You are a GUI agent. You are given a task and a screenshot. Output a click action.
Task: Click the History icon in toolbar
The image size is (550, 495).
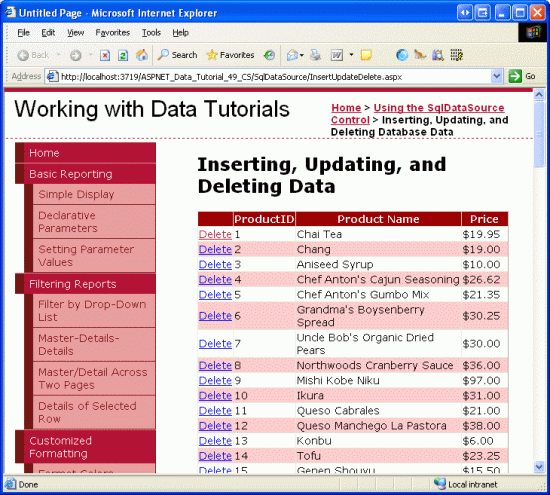click(269, 55)
